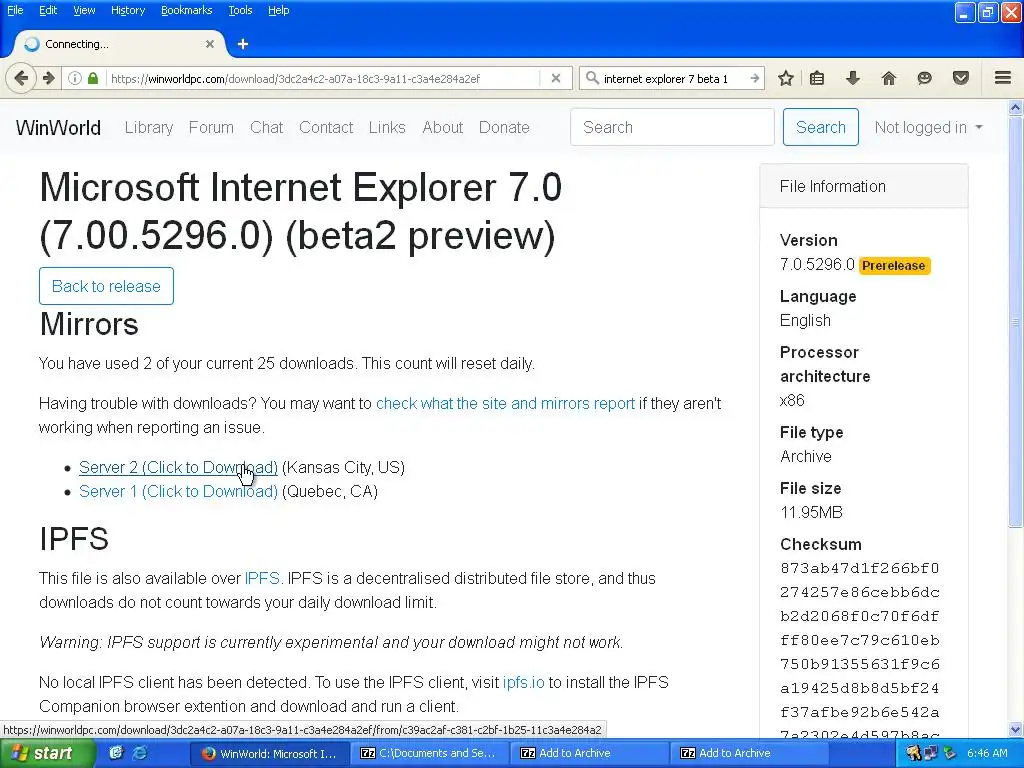Open the Contact nav link
Viewport: 1024px width, 768px height.
click(326, 127)
